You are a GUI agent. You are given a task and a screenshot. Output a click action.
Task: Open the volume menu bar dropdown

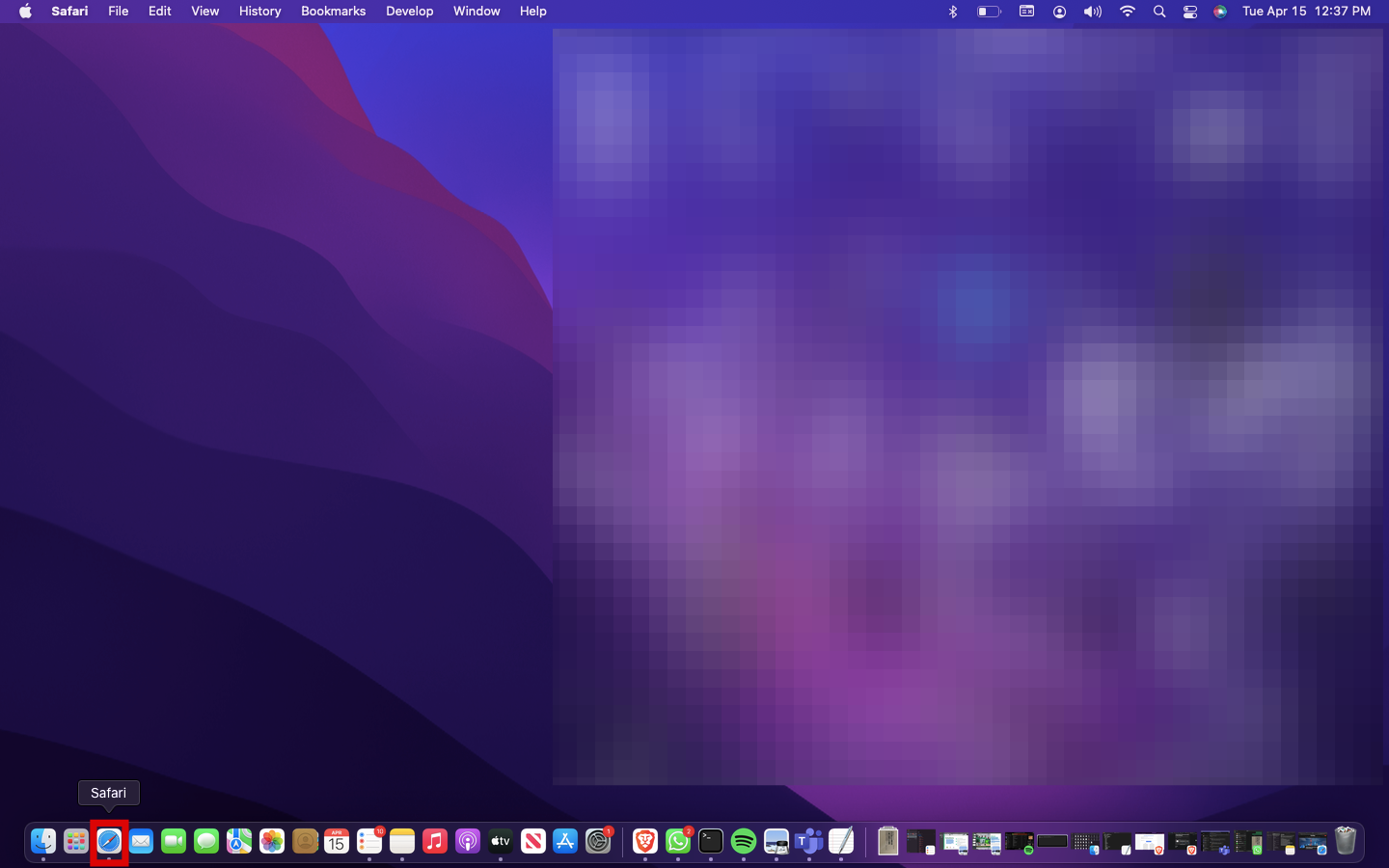click(1092, 12)
